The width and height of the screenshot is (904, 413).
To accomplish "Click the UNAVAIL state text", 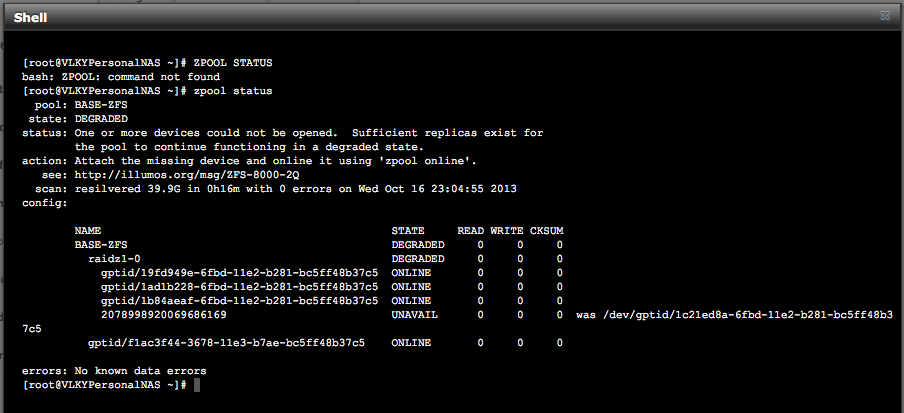I will click(x=415, y=315).
